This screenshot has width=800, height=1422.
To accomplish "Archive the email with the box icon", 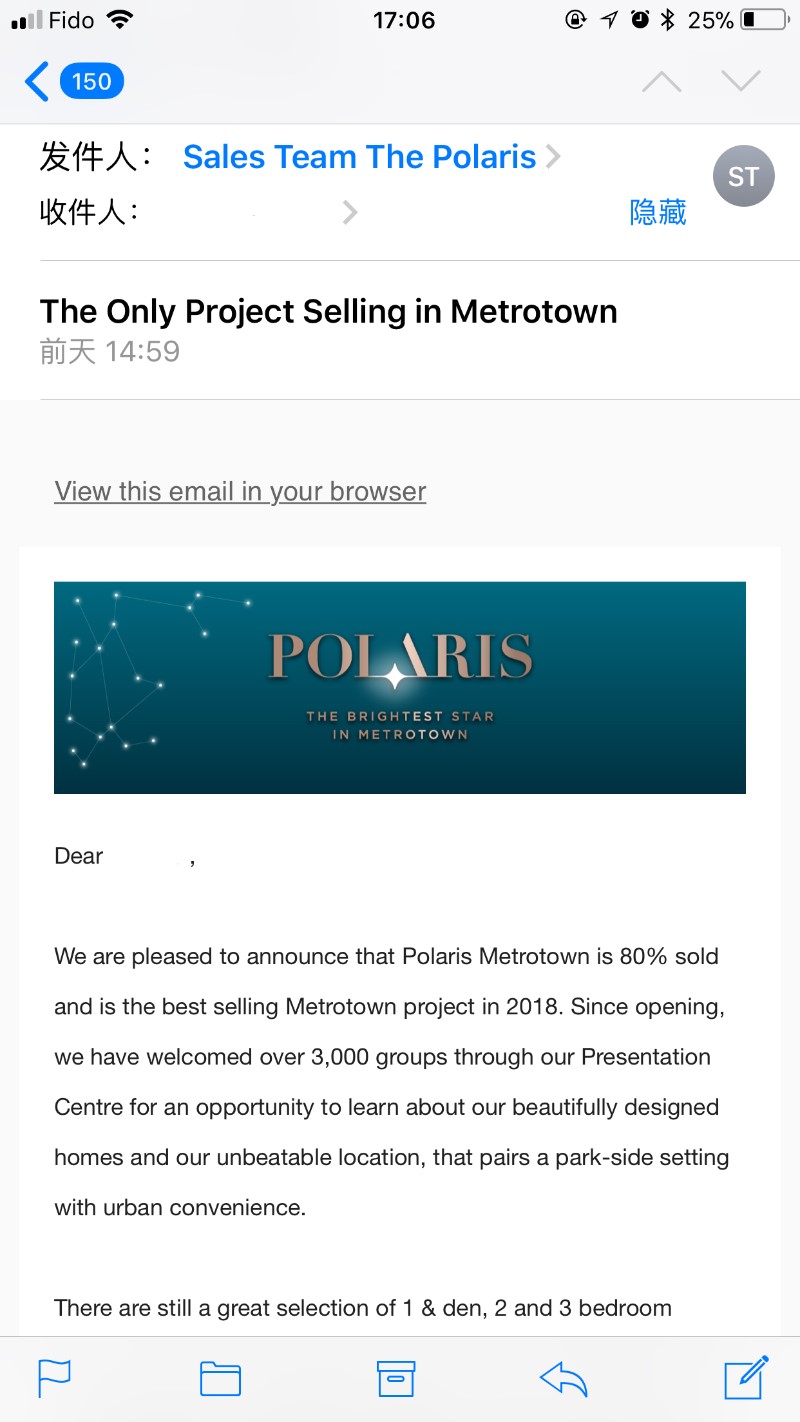I will (x=395, y=1378).
